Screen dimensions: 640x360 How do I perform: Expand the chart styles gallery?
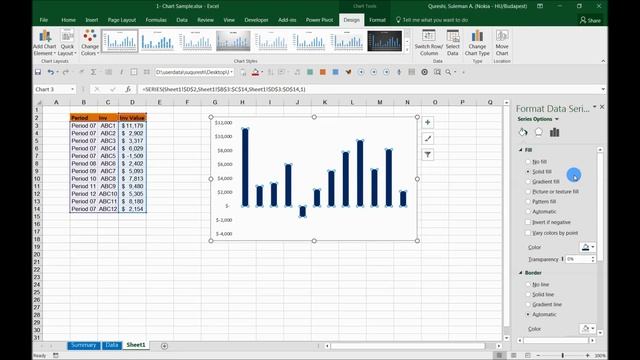click(x=407, y=49)
